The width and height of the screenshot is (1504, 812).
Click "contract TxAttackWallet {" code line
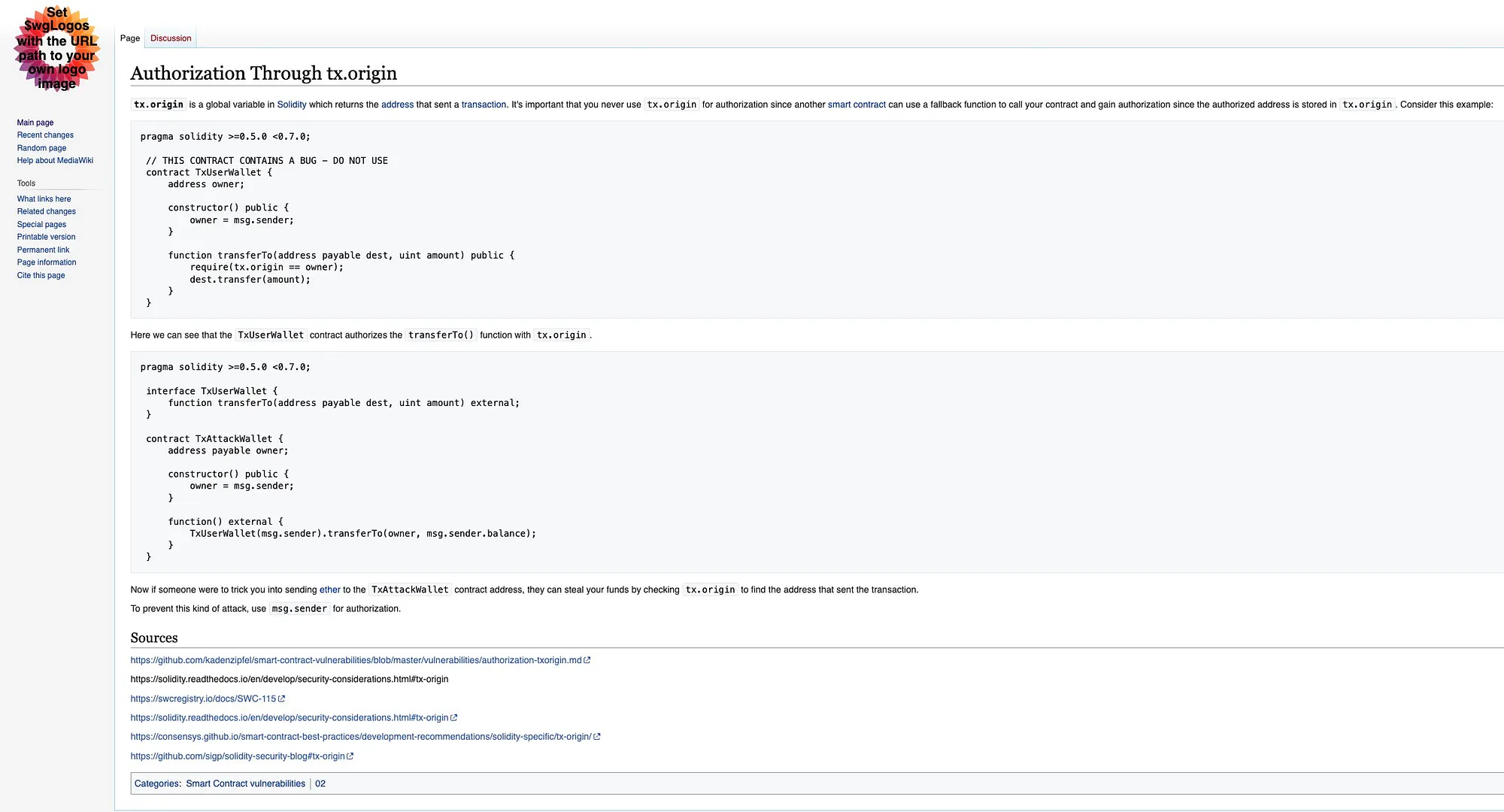coord(214,439)
